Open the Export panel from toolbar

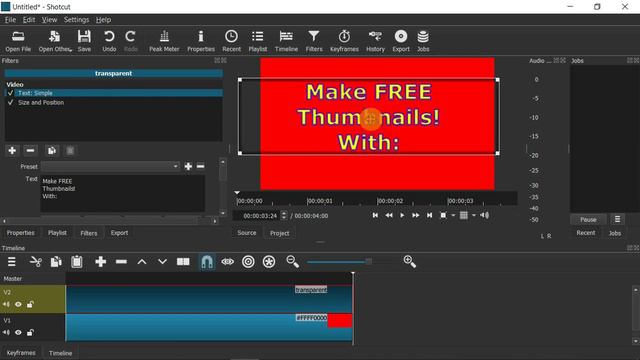click(401, 41)
